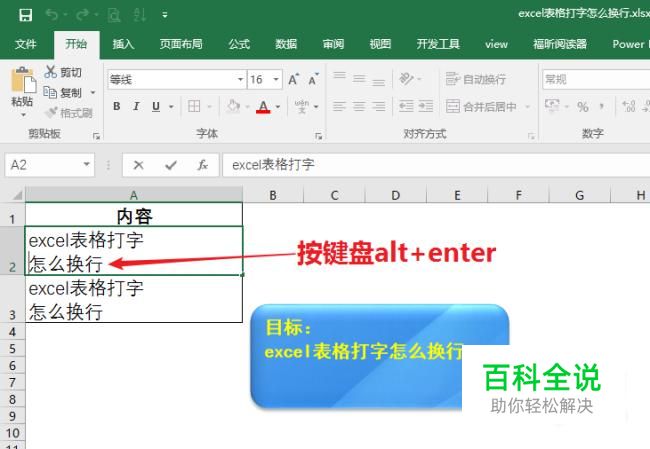Image resolution: width=650 pixels, height=449 pixels.
Task: Toggle bold formatting B
Action: [x=117, y=107]
